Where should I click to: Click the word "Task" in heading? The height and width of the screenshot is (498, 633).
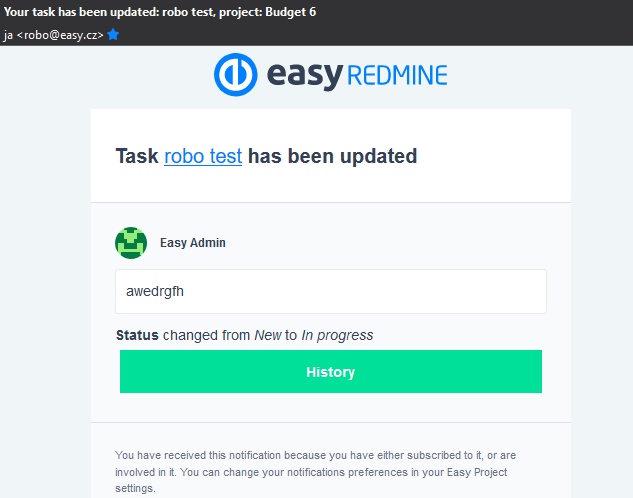tap(137, 156)
